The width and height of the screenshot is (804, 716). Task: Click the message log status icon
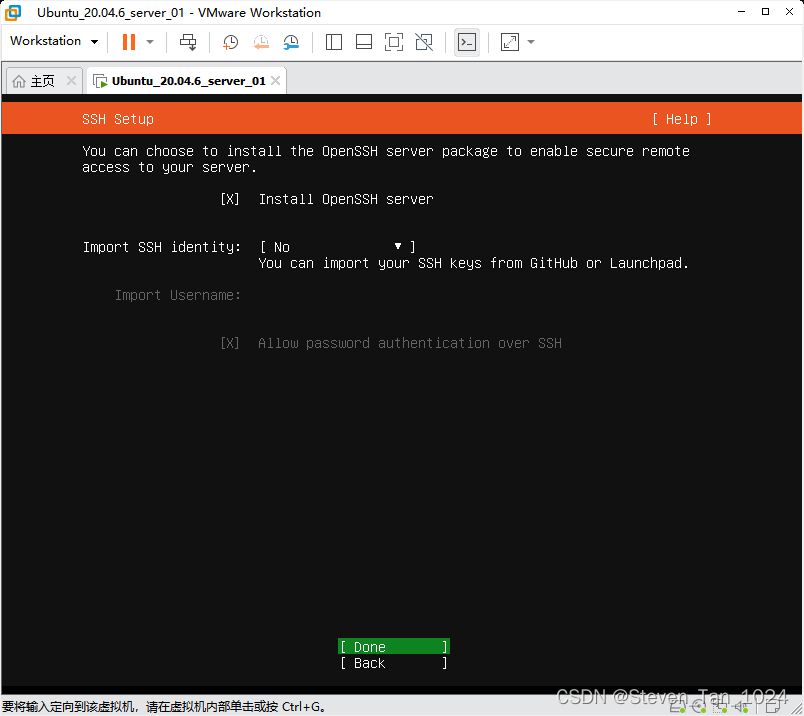(x=773, y=708)
